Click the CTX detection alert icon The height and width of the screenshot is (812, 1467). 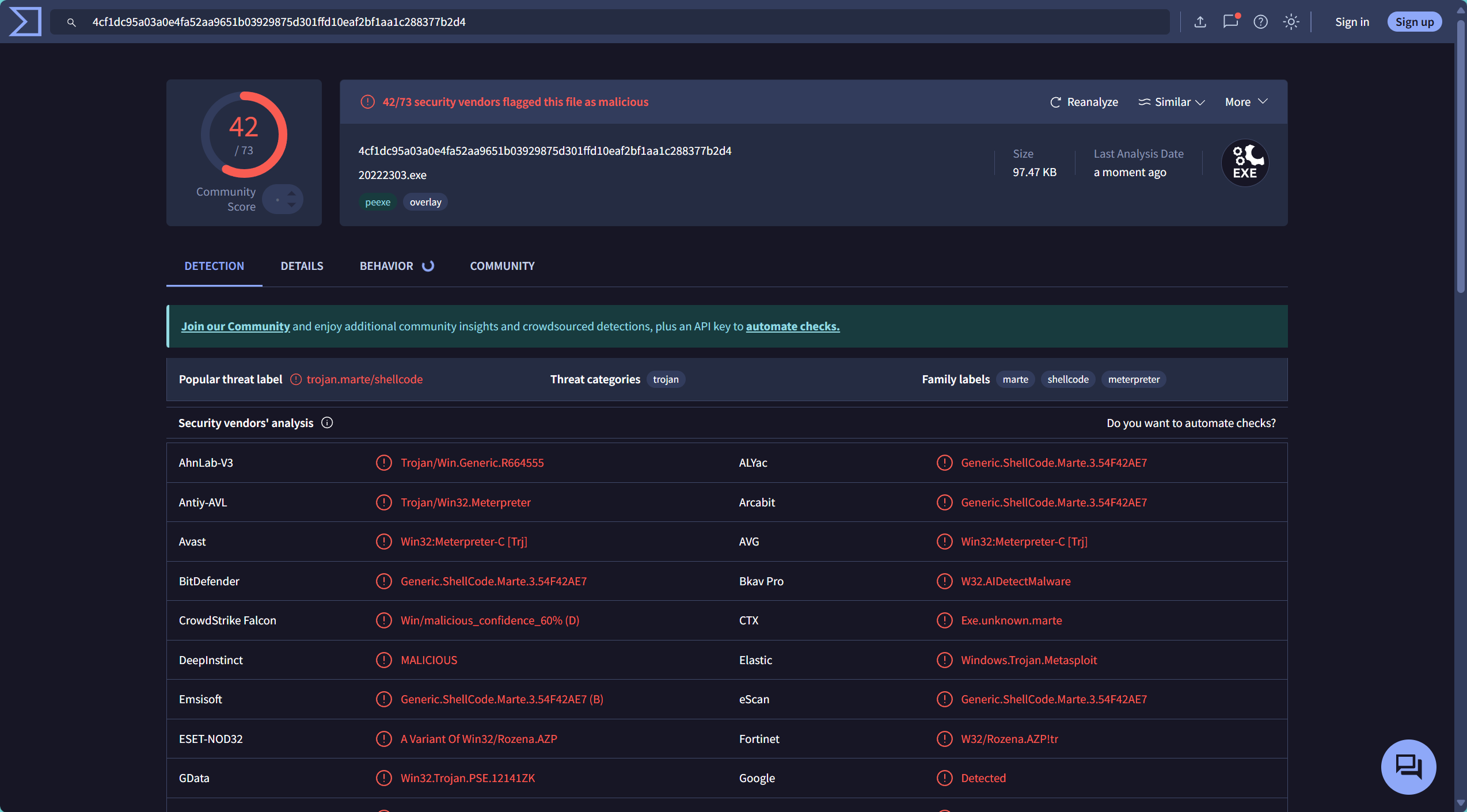coord(944,620)
